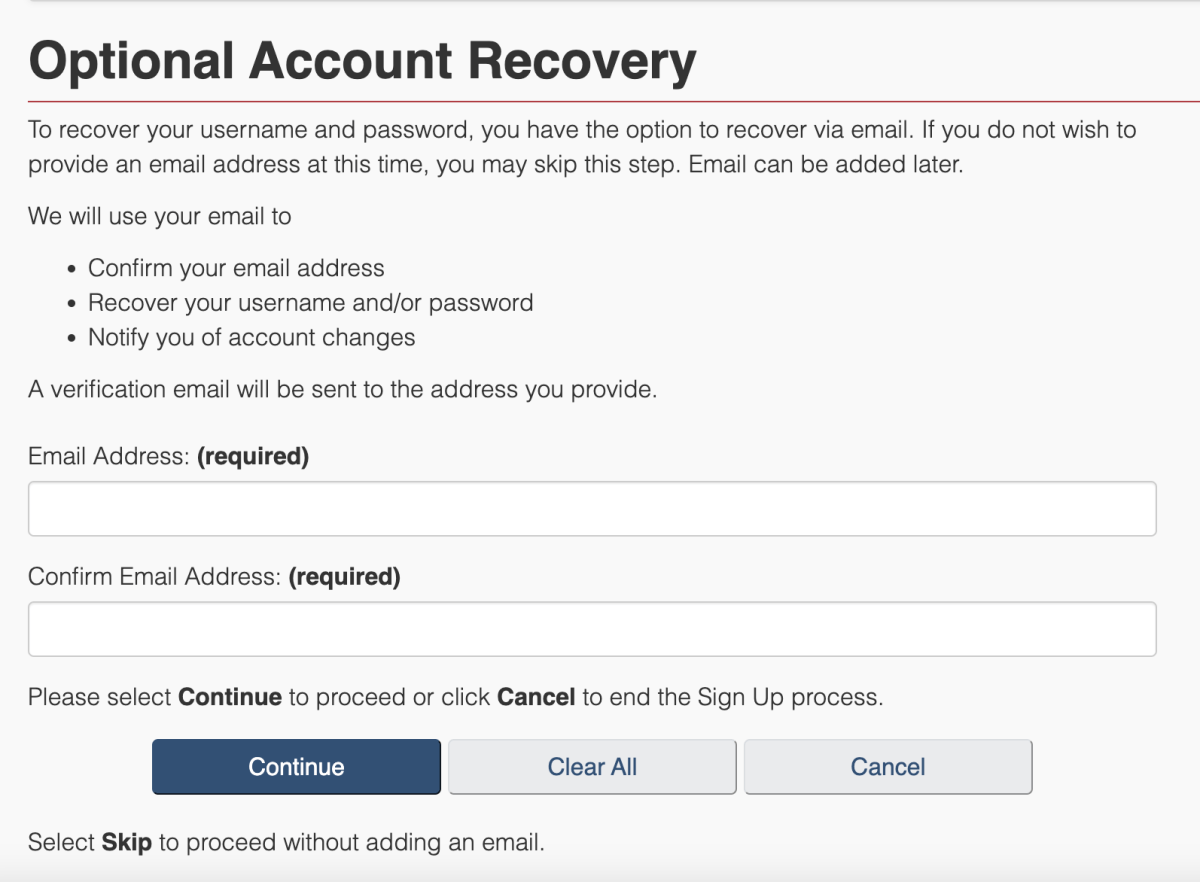Click the Confirm Email Address input field
This screenshot has height=882, width=1200.
(x=592, y=628)
